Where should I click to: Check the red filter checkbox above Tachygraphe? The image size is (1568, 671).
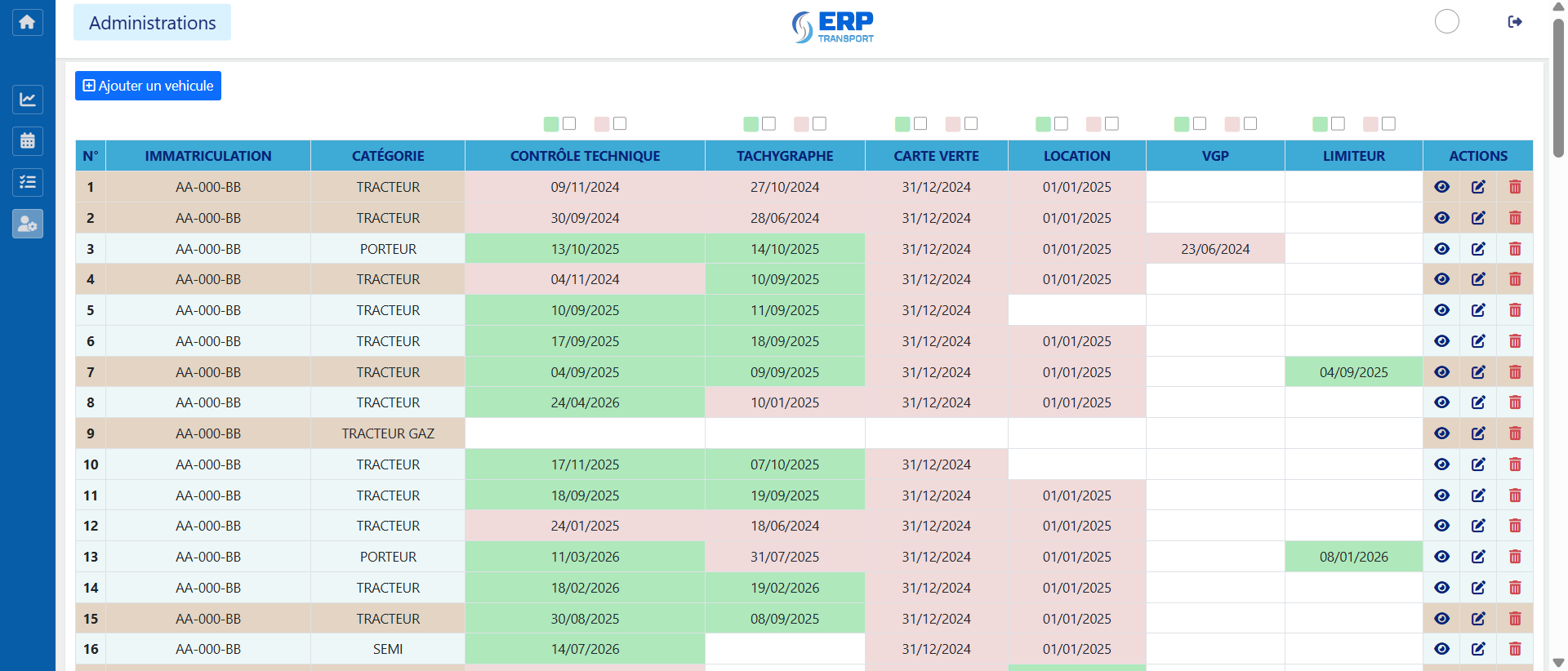[819, 123]
